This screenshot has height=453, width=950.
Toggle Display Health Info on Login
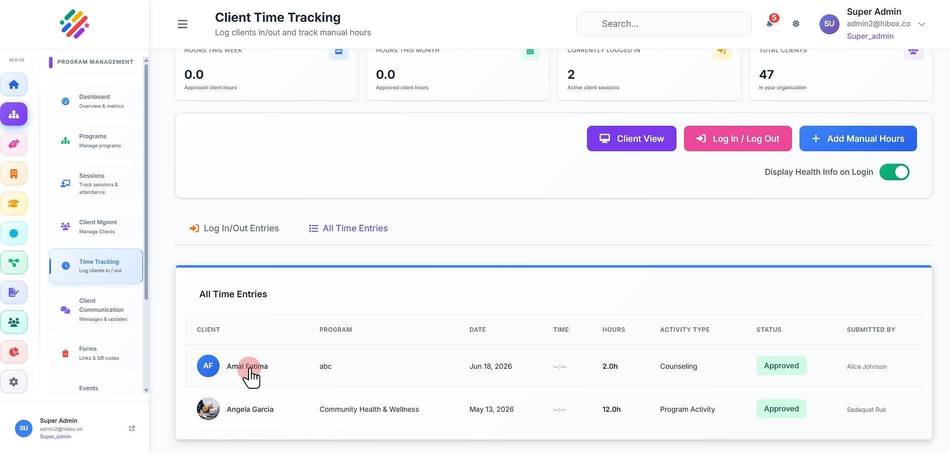point(894,172)
